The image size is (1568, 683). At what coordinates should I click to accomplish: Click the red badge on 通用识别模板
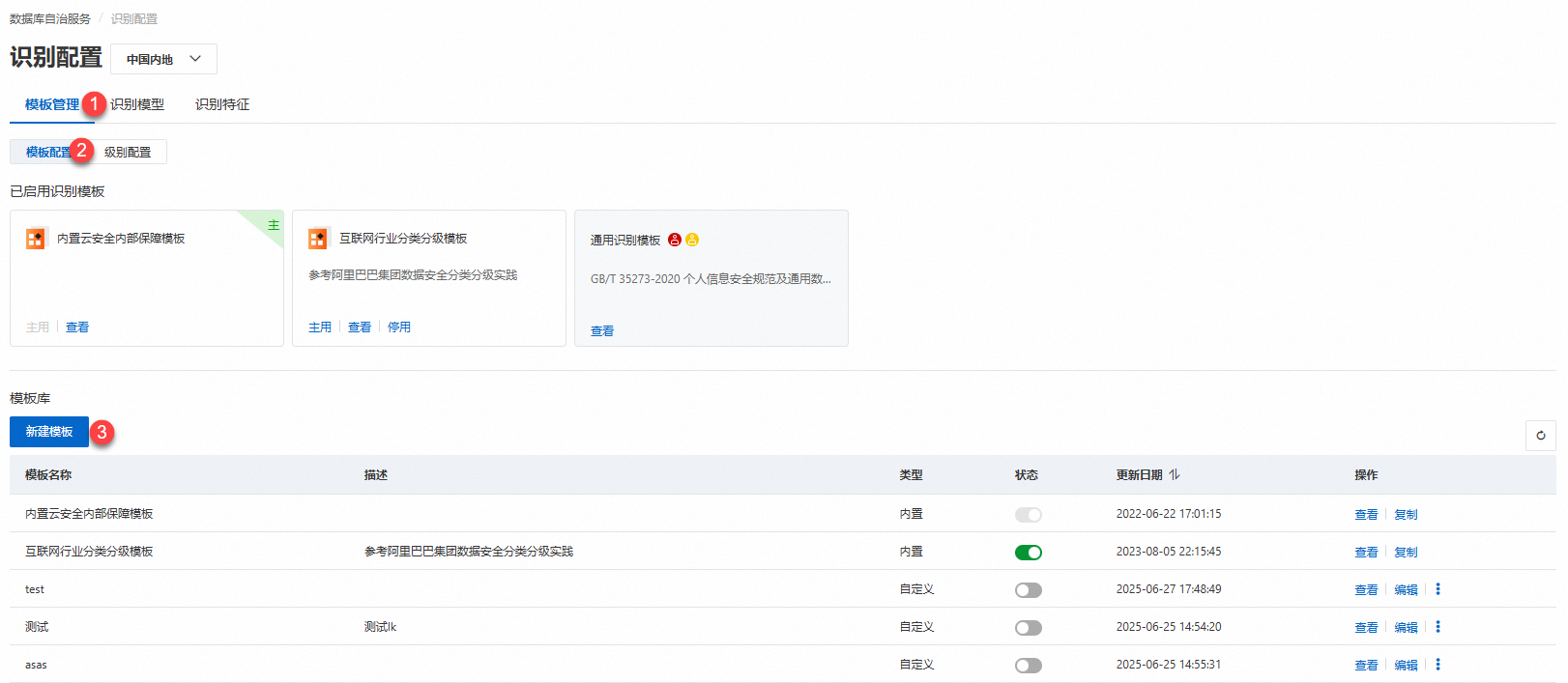pyautogui.click(x=675, y=240)
